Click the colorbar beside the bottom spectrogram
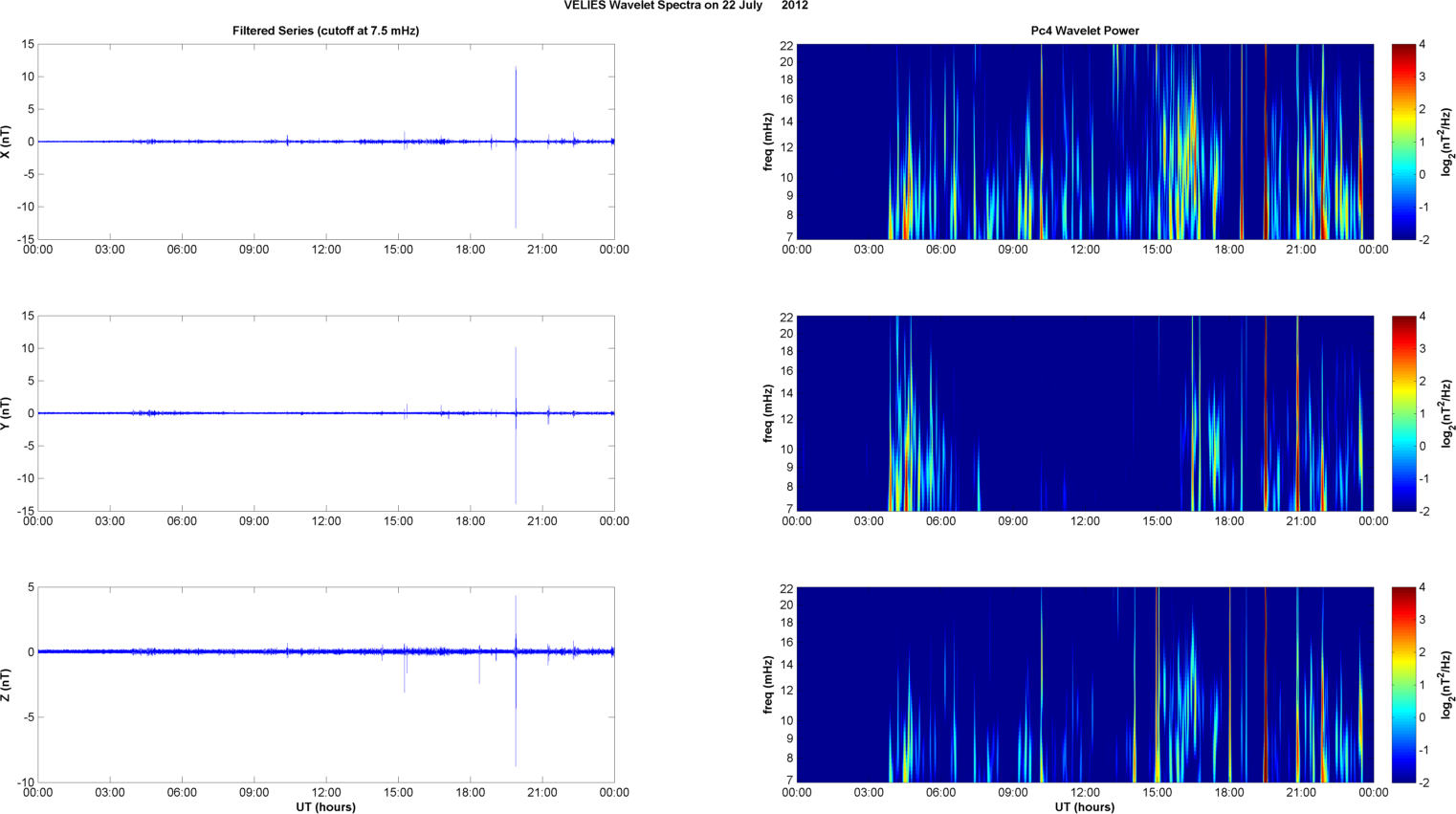This screenshot has width=1456, height=814. point(1402,685)
